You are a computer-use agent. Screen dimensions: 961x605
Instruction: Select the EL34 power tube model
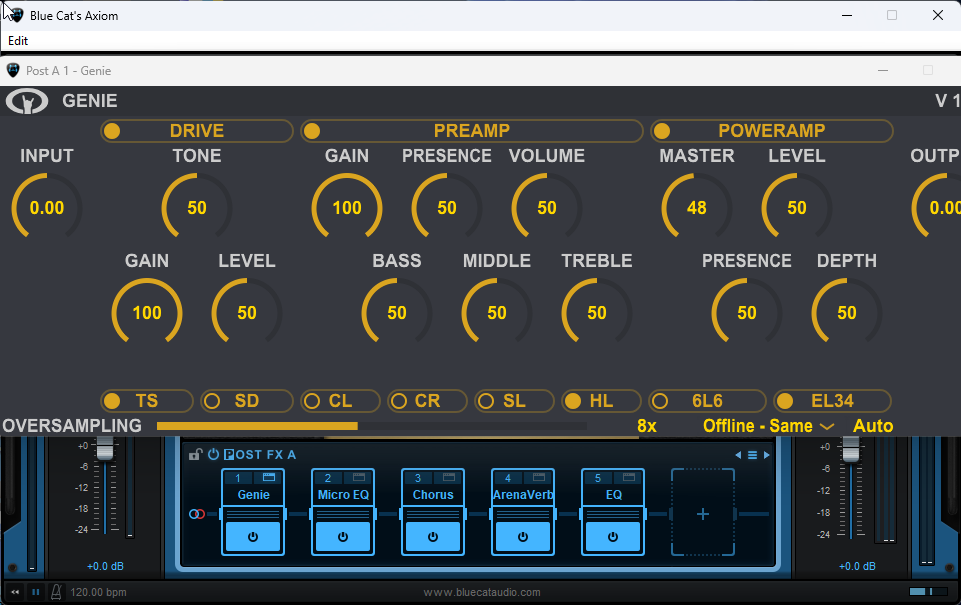pyautogui.click(x=832, y=401)
